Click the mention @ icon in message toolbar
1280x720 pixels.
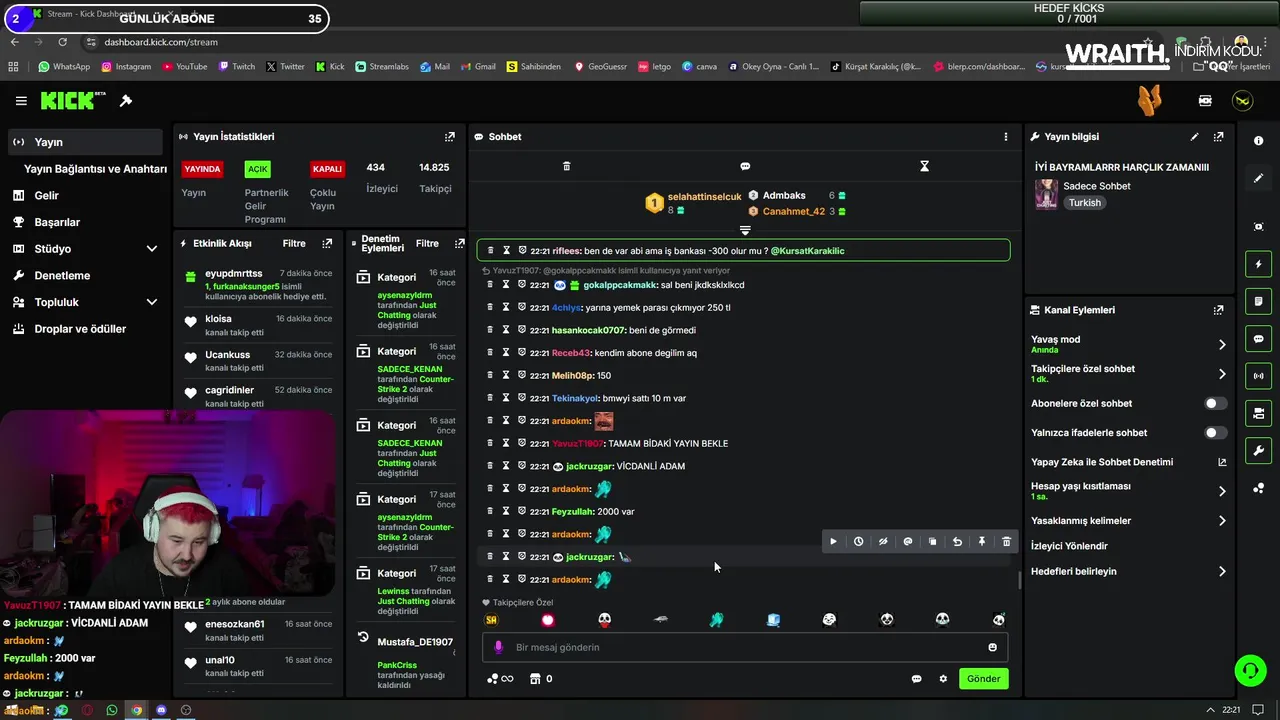[x=908, y=541]
